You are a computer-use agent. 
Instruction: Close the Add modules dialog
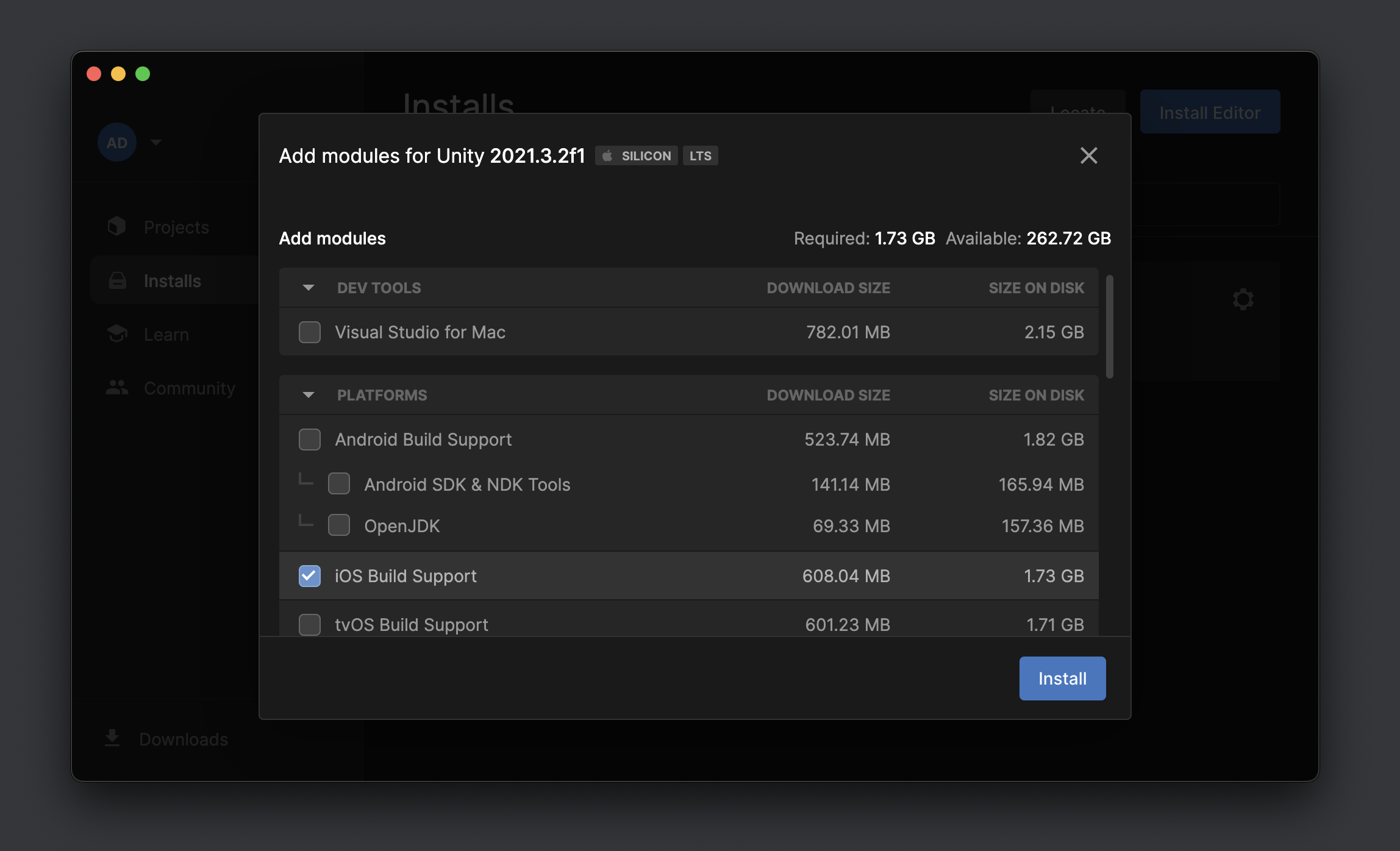coord(1089,155)
